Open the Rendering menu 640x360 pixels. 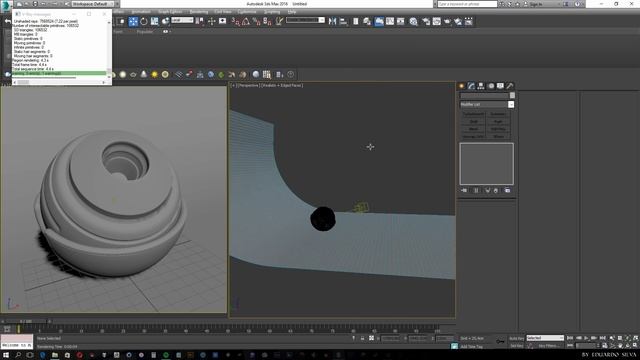[199, 12]
